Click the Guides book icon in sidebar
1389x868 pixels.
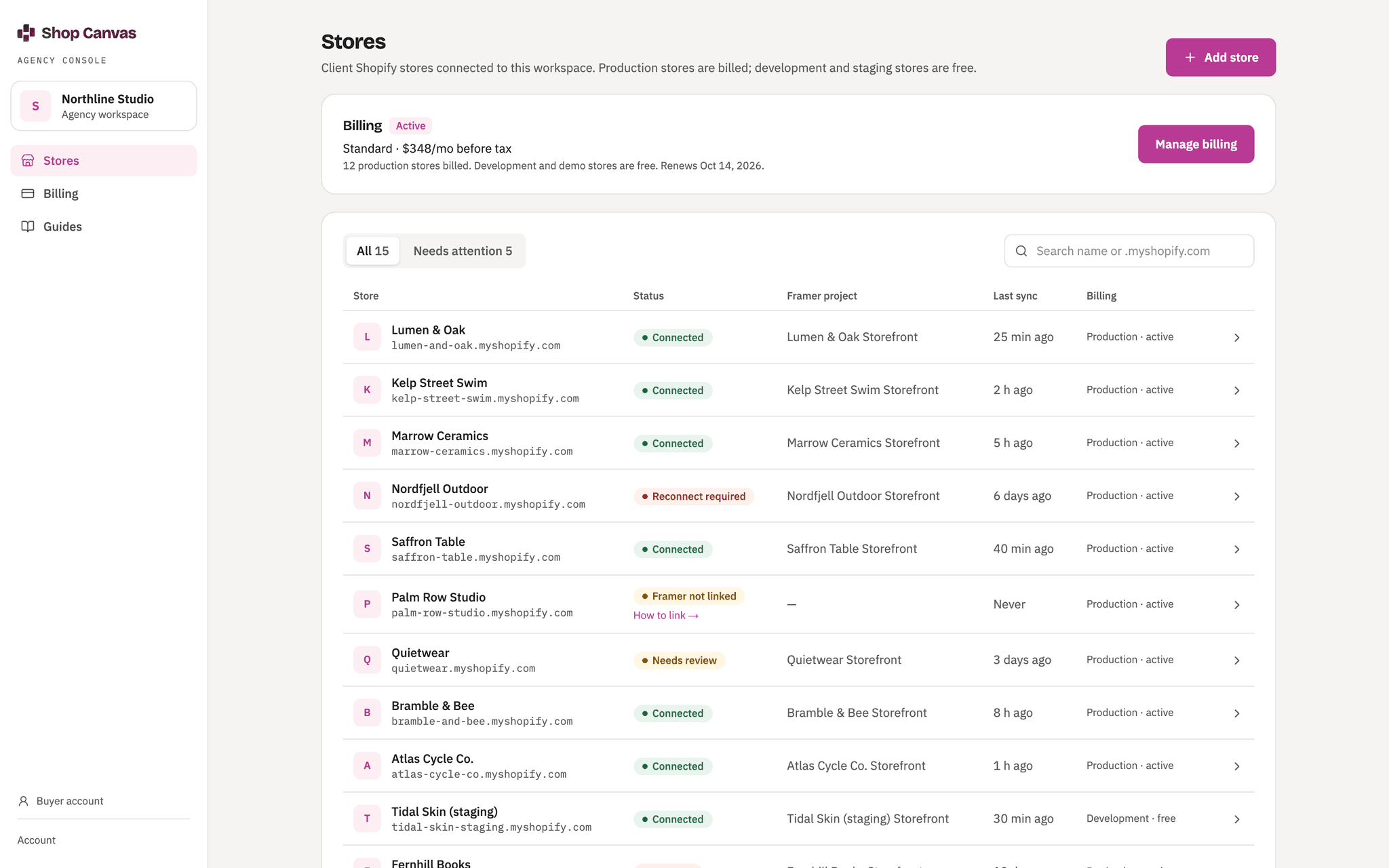28,226
